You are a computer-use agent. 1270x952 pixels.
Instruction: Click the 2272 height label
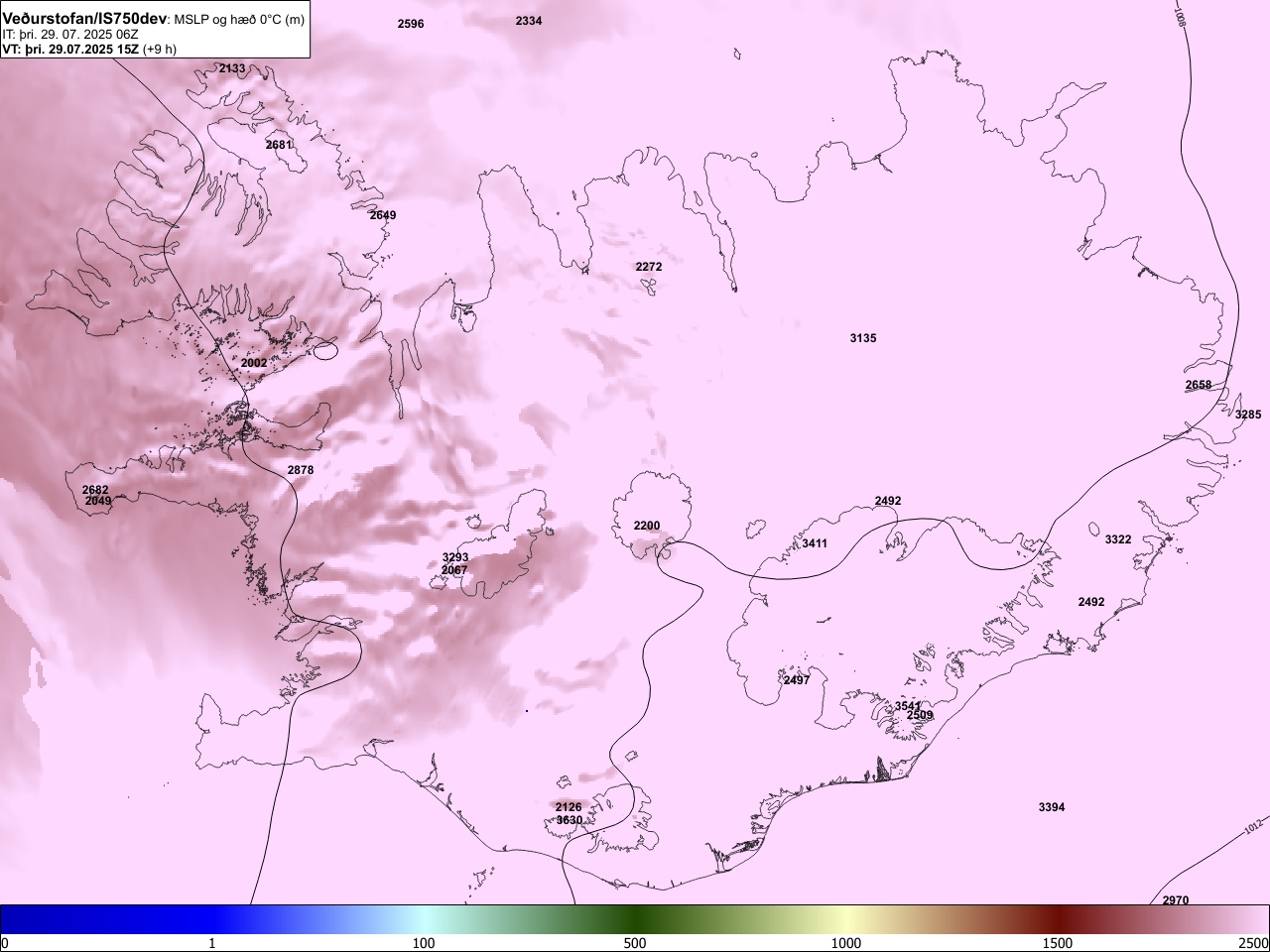(x=649, y=267)
